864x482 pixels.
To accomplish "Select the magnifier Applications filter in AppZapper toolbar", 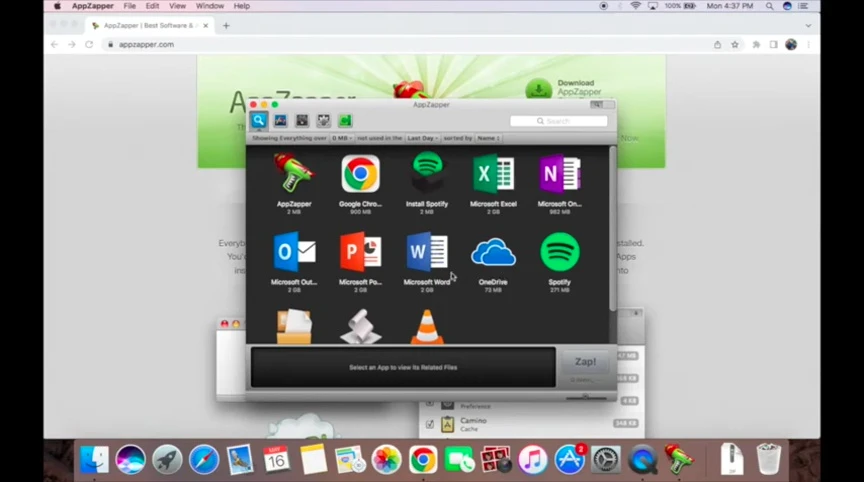I will 258,121.
